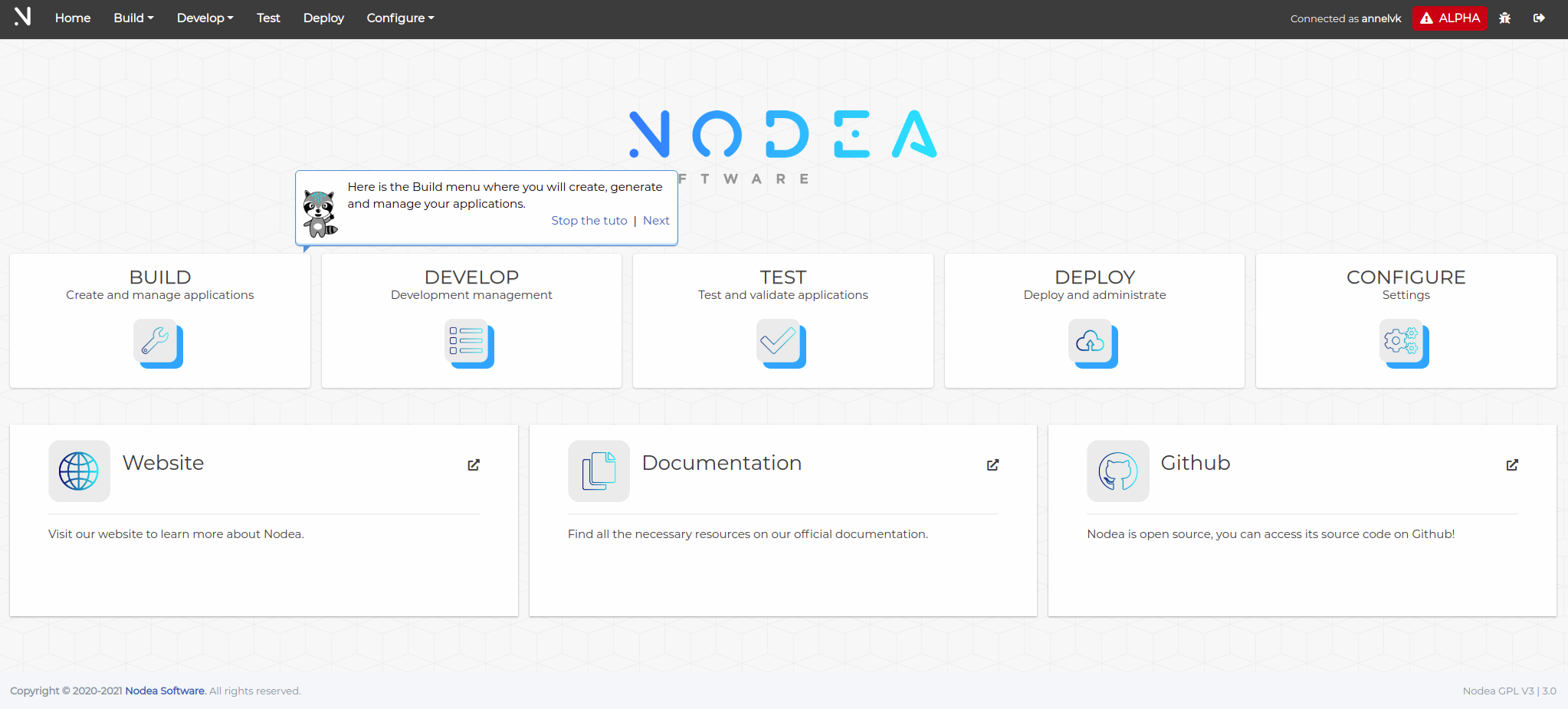Image resolution: width=1568 pixels, height=709 pixels.
Task: Click 'Visit our website to learn more' text
Action: (176, 534)
